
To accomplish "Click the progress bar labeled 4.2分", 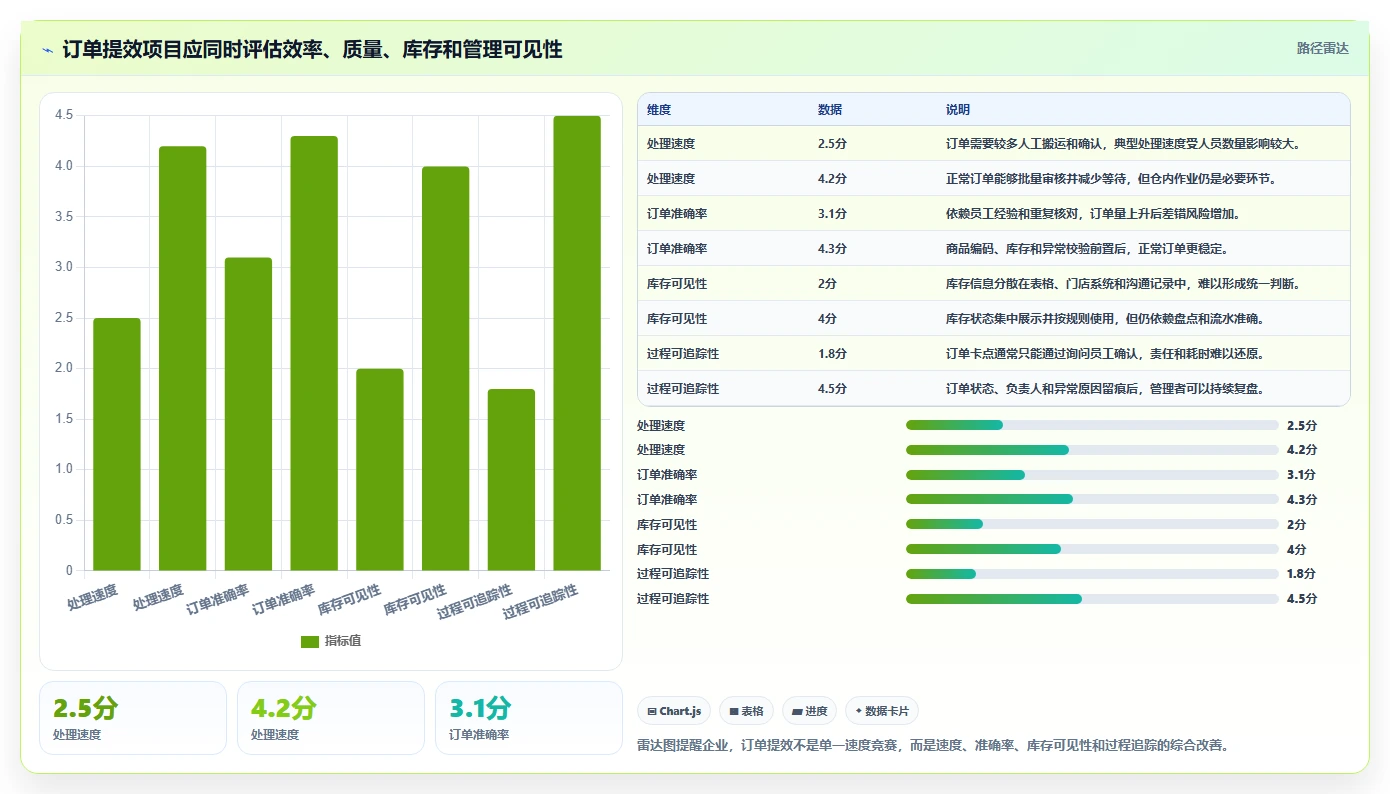I will [1092, 450].
